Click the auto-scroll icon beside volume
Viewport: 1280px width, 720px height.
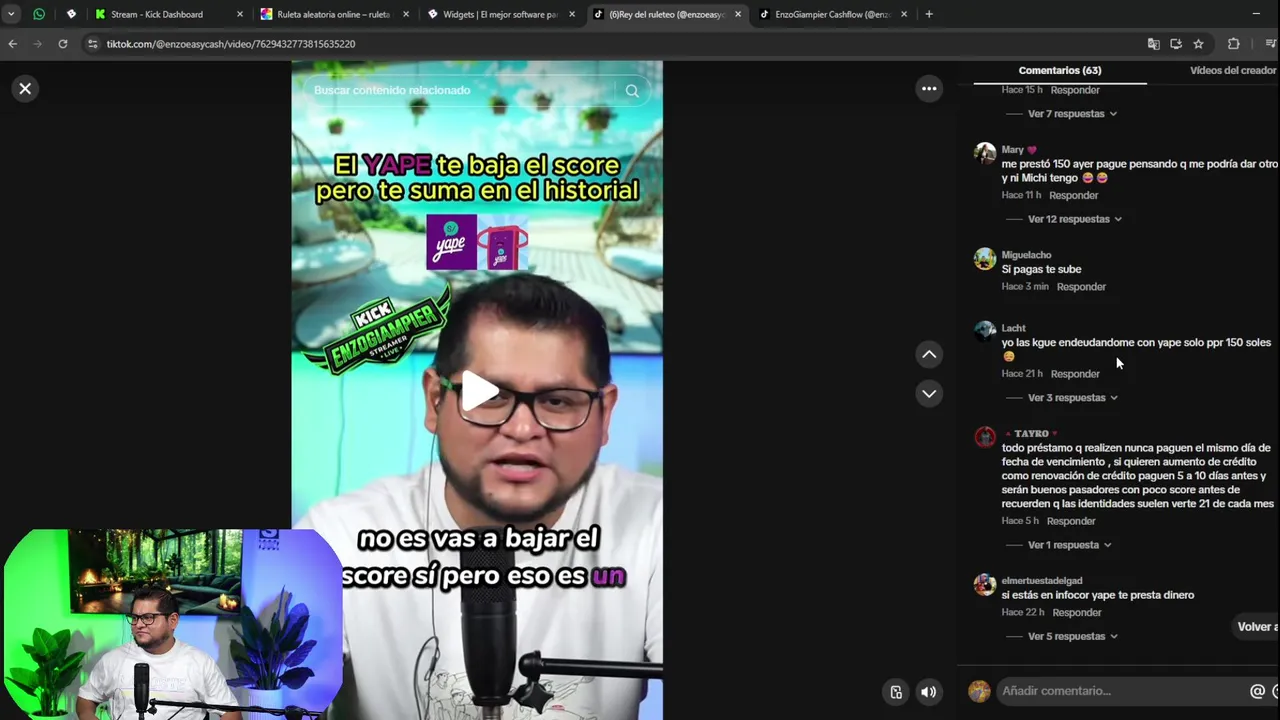[896, 692]
